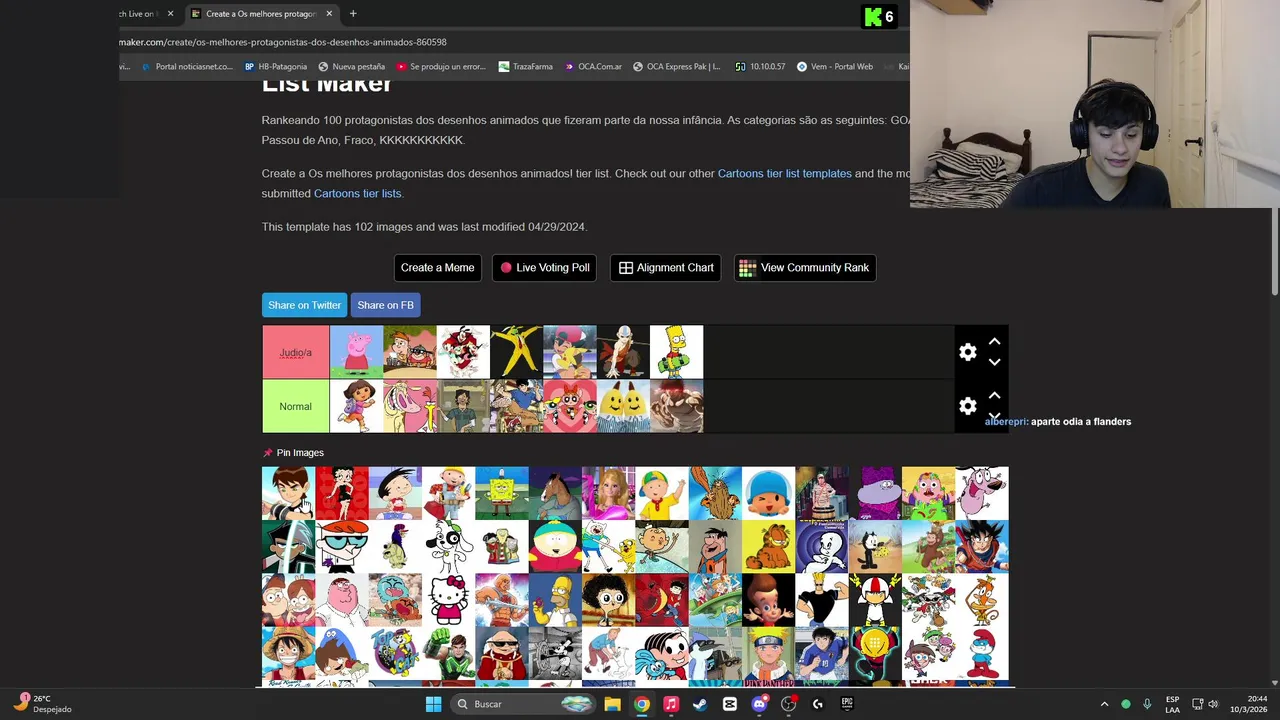Screen dimensions: 1280x720
Task: Pick the SpongeBob image from the pool
Action: click(502, 493)
